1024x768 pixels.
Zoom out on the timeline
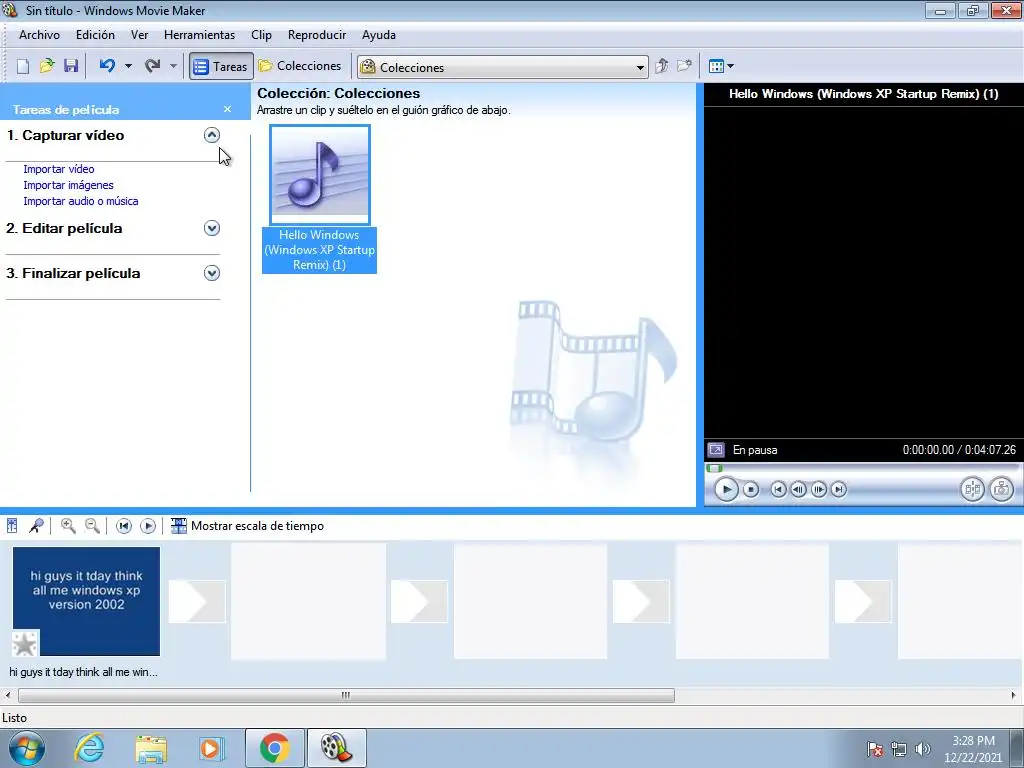[x=92, y=526]
